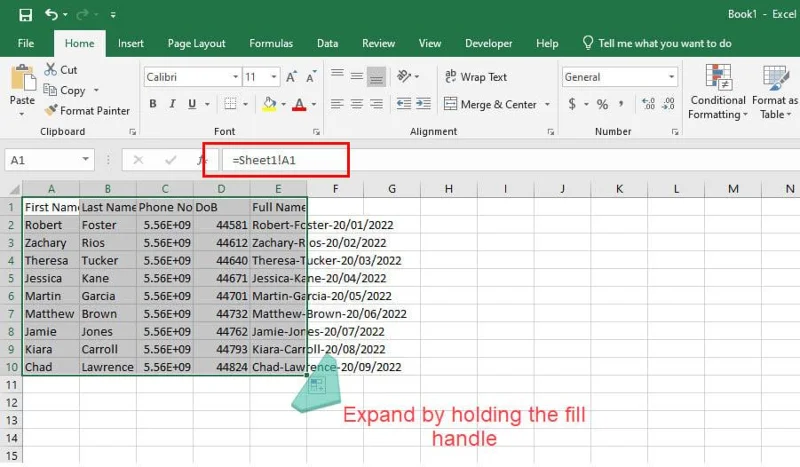The image size is (800, 467).
Task: Open the Developer tab
Action: click(x=488, y=43)
